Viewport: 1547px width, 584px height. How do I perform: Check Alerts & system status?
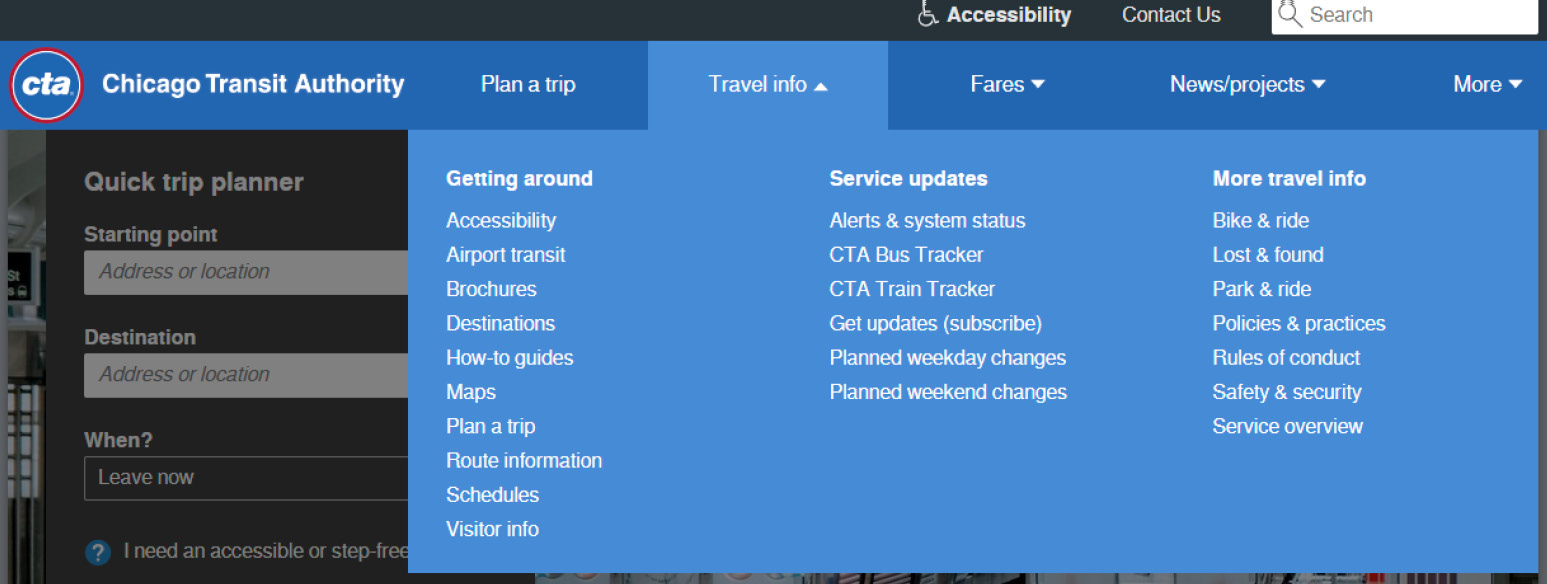(927, 220)
